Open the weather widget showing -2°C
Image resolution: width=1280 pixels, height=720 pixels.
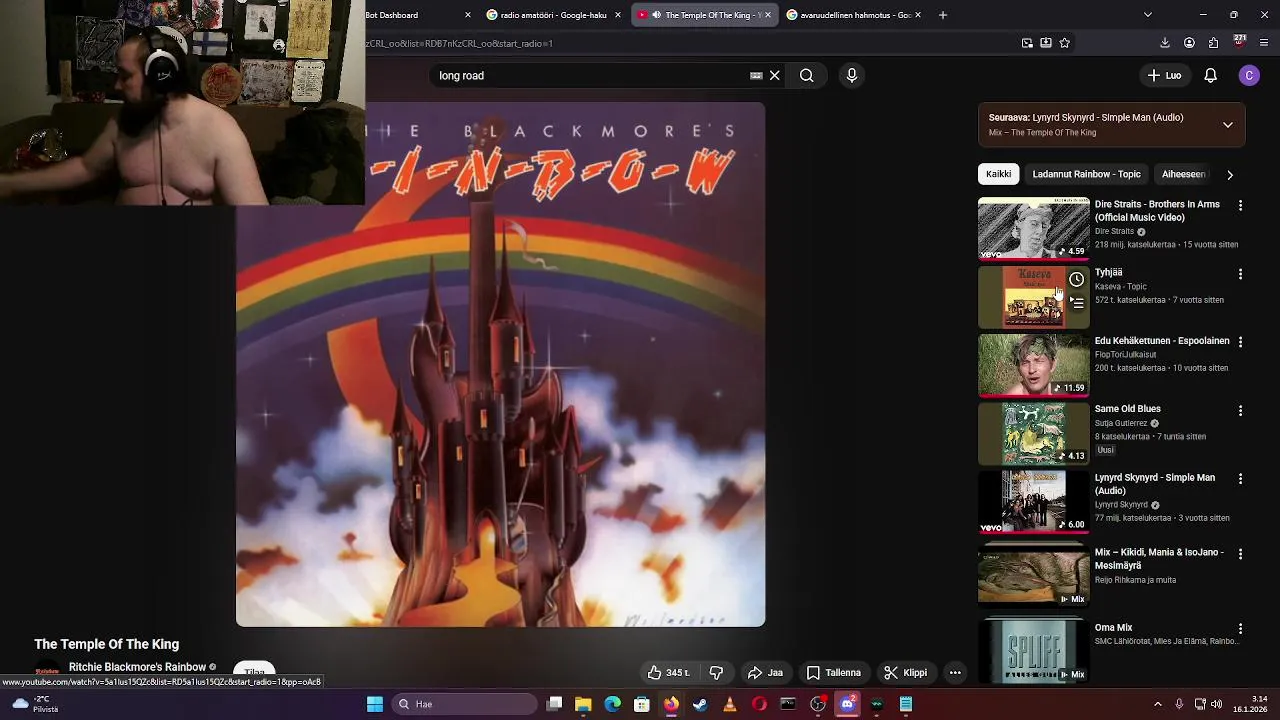pyautogui.click(x=36, y=704)
